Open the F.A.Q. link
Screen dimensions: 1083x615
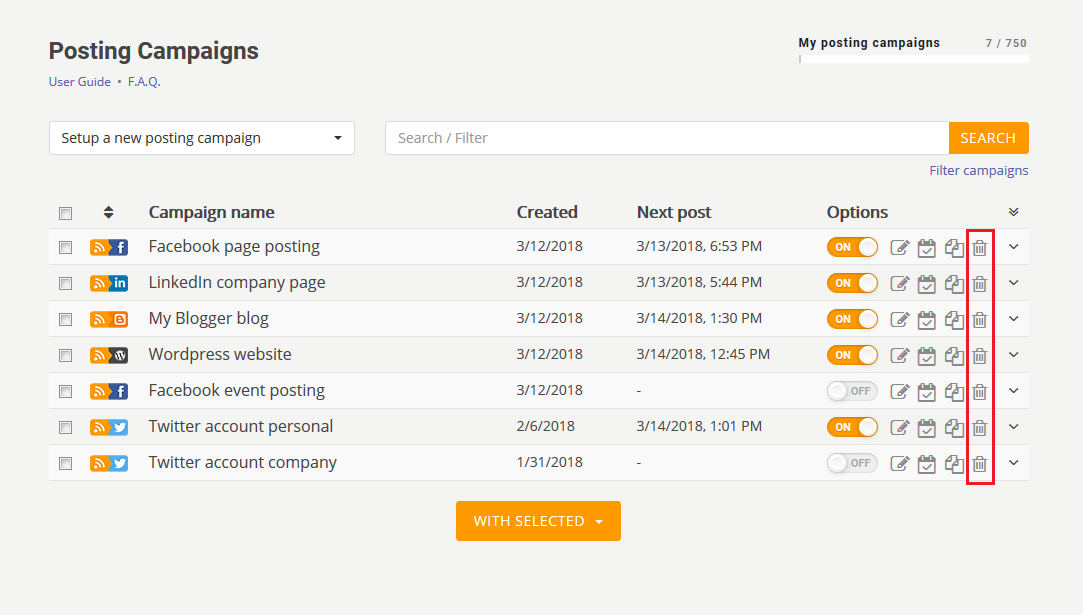point(144,82)
